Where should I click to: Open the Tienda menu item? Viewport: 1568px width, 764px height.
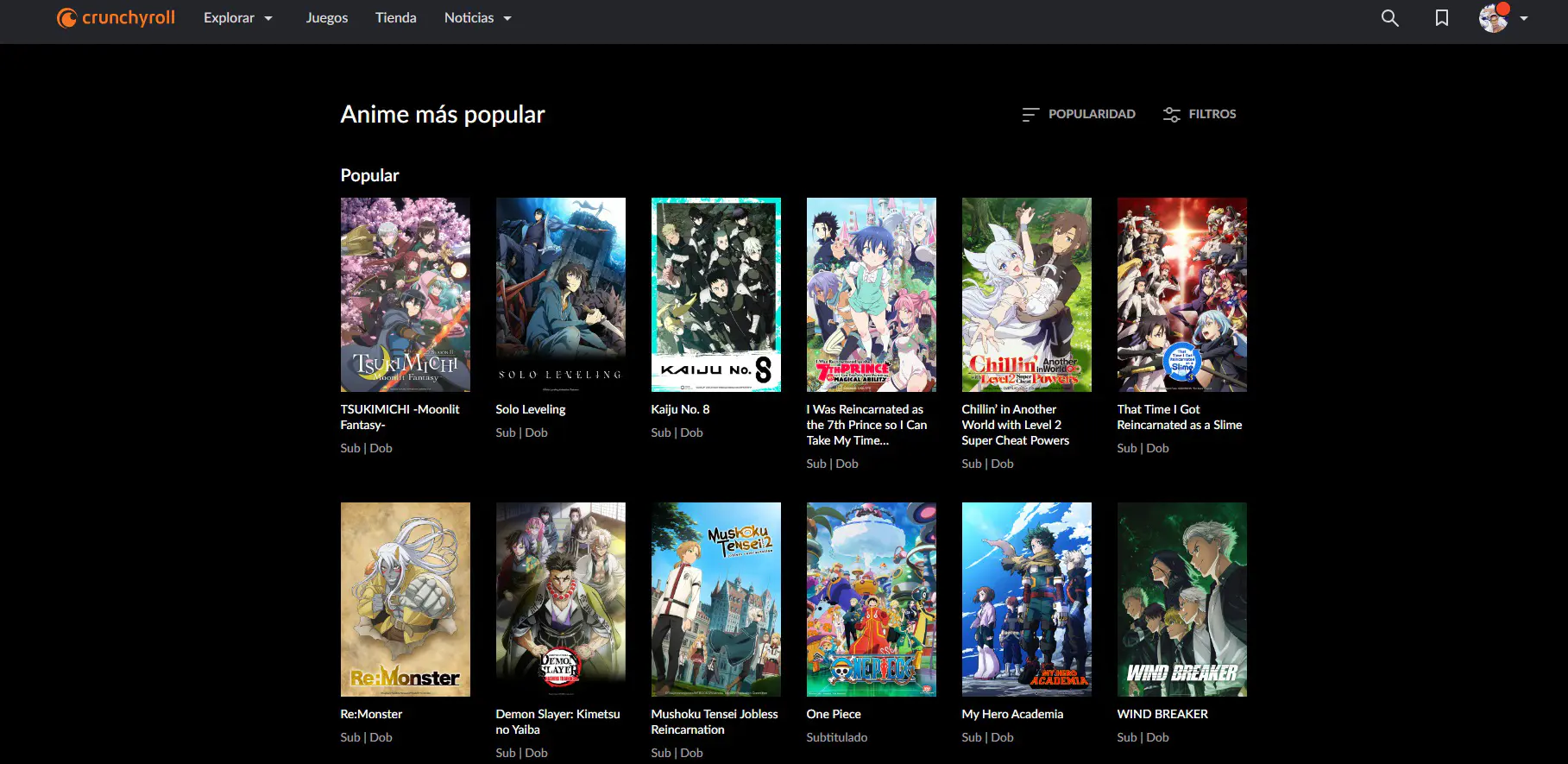396,17
